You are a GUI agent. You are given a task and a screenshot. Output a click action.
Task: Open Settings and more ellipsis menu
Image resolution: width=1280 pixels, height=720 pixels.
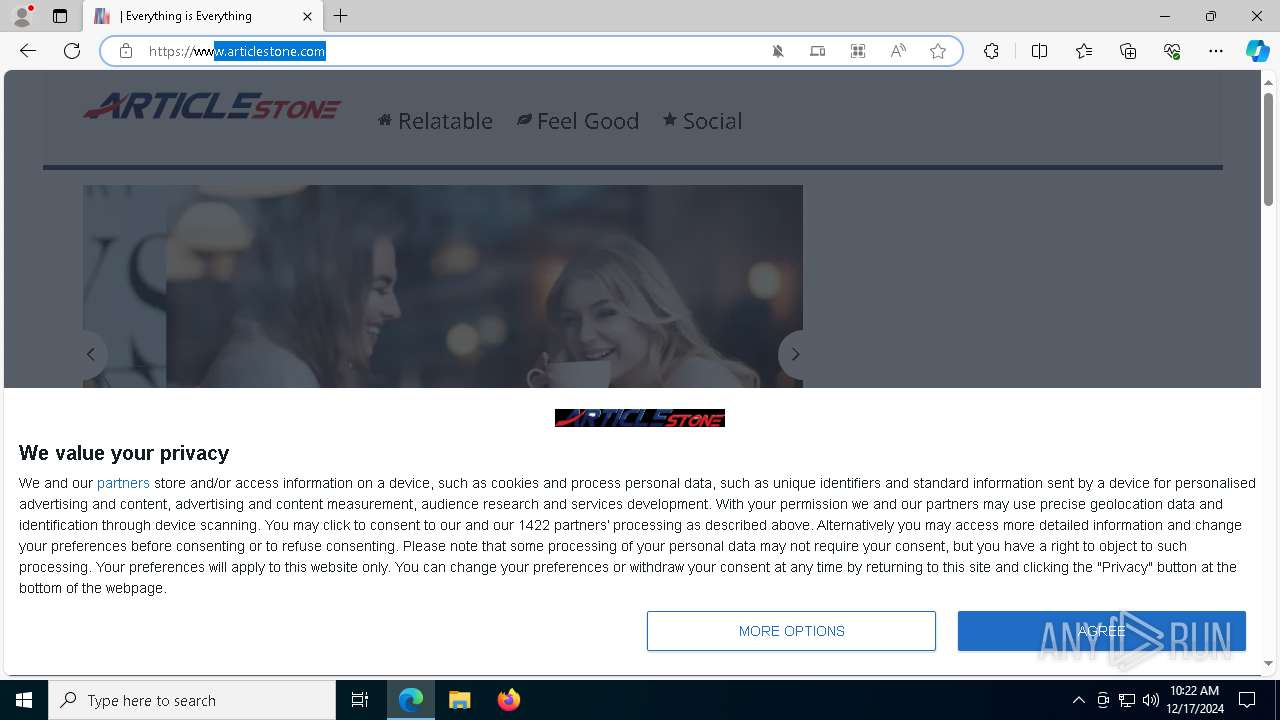(x=1216, y=51)
